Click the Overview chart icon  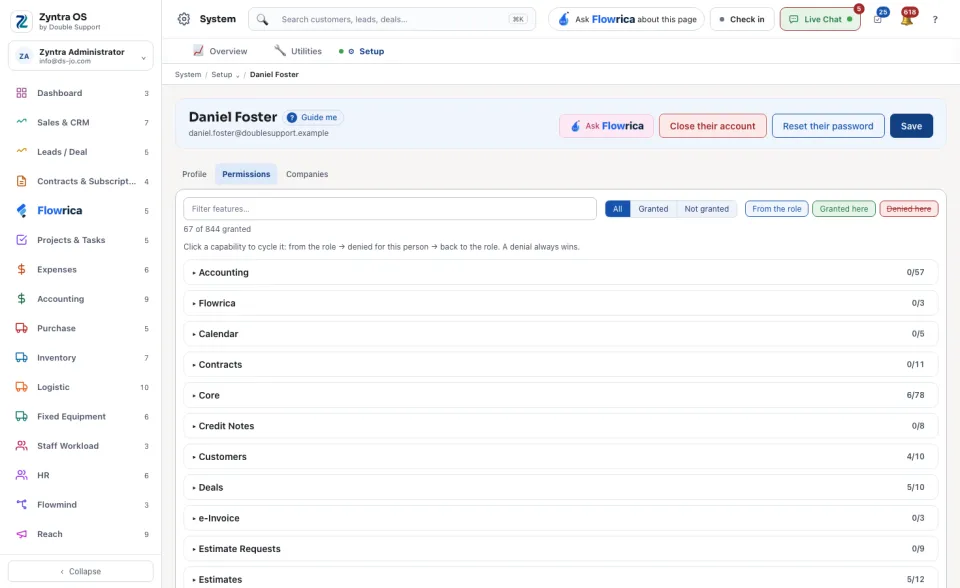click(198, 51)
